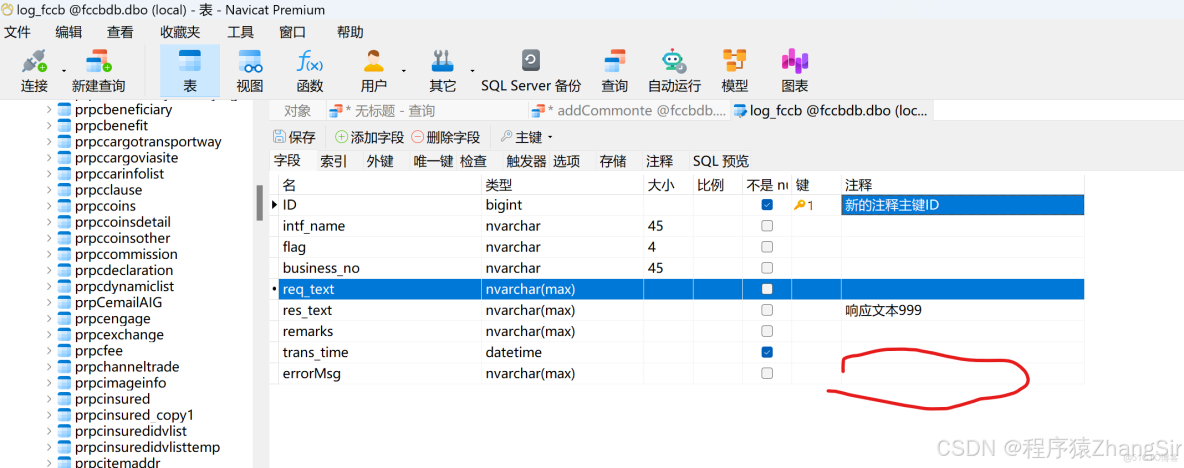Toggle the not-null checkbox for intf_name

tap(767, 226)
